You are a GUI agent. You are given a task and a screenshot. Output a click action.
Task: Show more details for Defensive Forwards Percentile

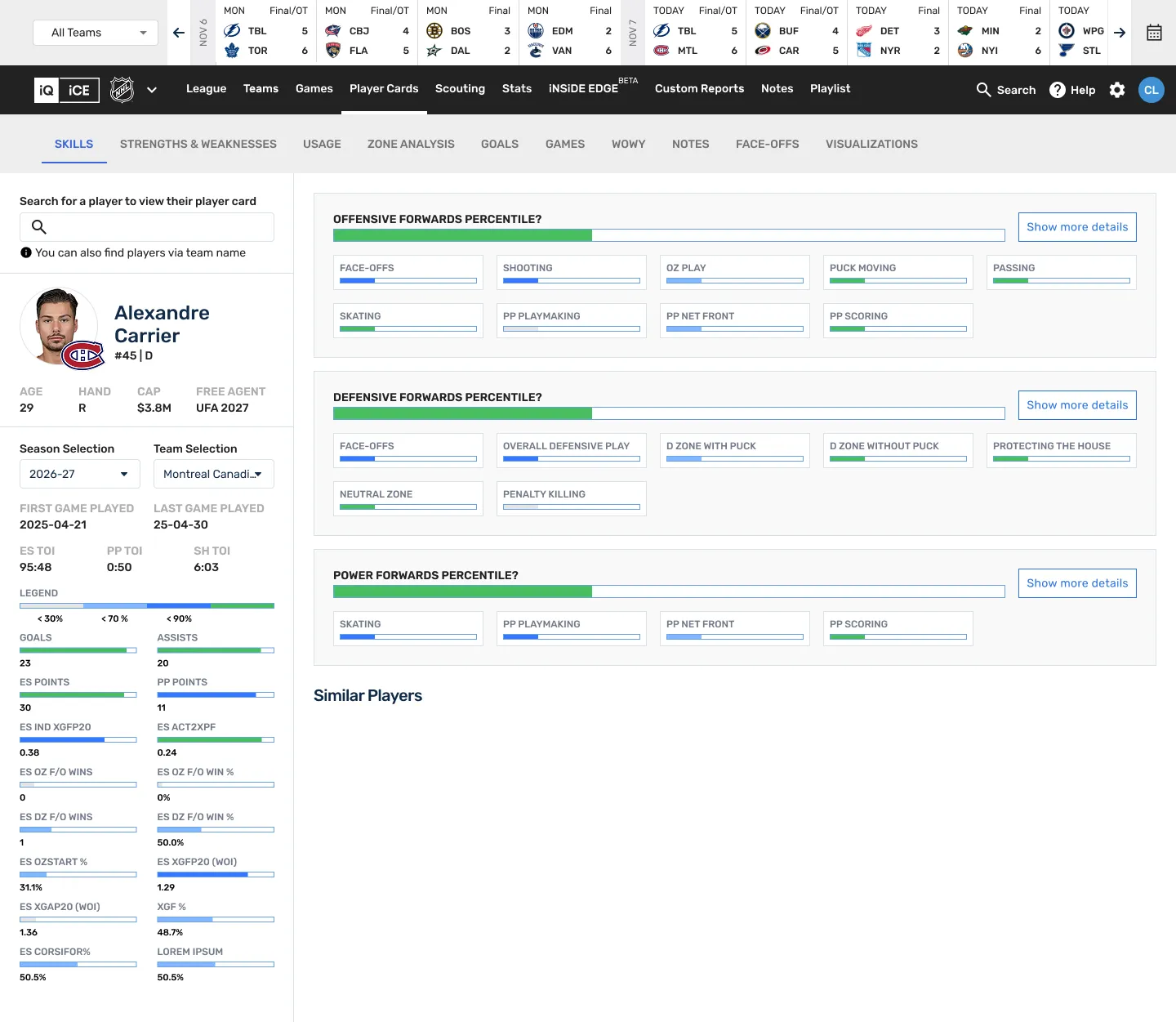pyautogui.click(x=1077, y=405)
